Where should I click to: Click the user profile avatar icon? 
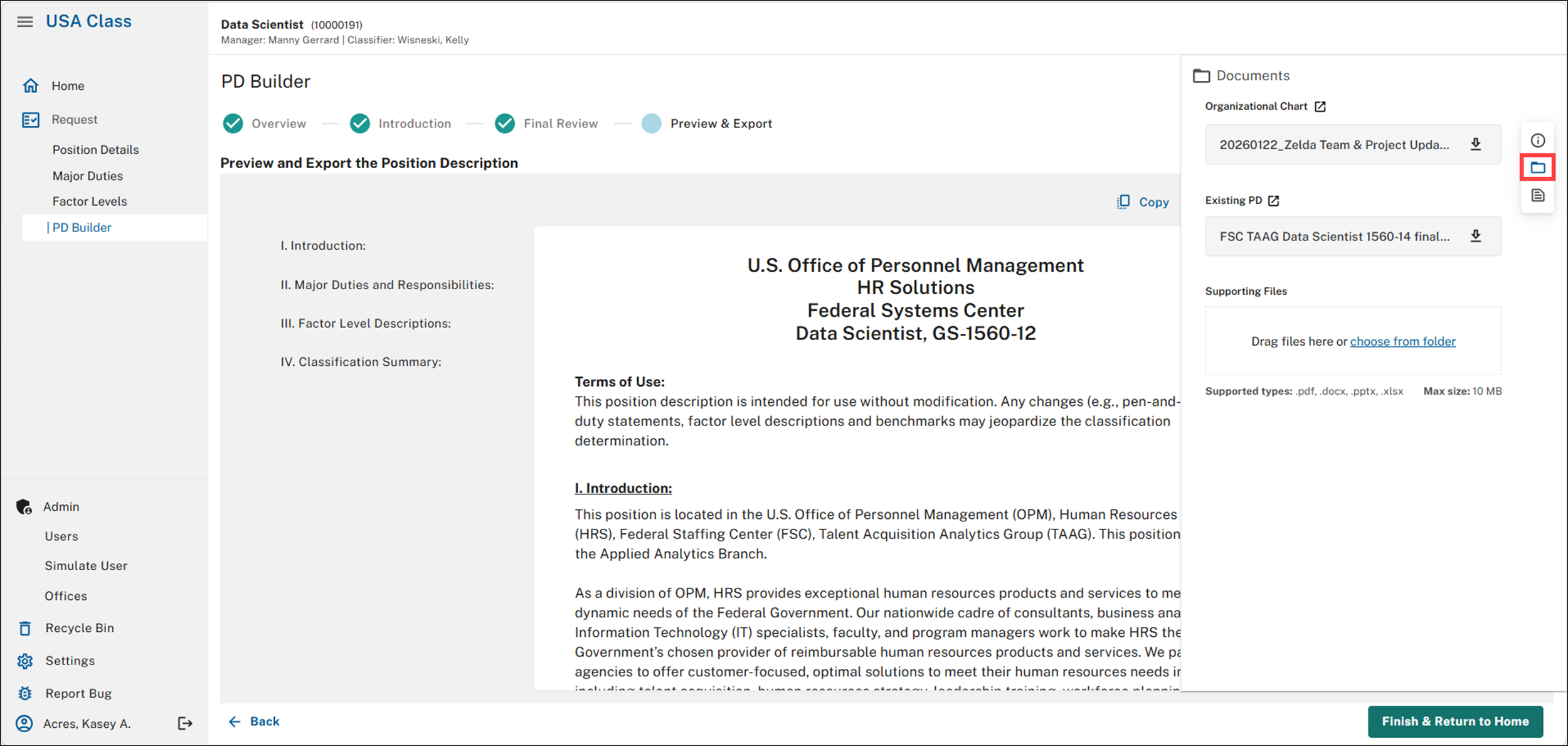click(x=24, y=723)
